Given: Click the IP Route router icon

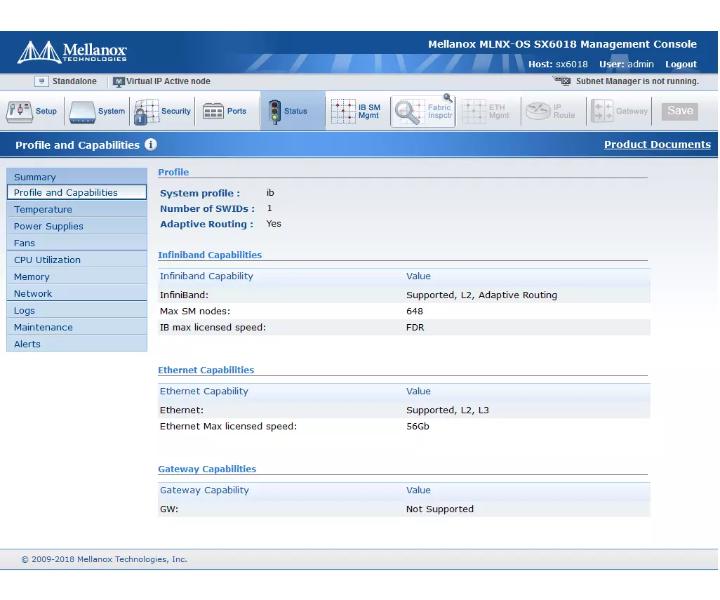Looking at the screenshot, I should [538, 111].
